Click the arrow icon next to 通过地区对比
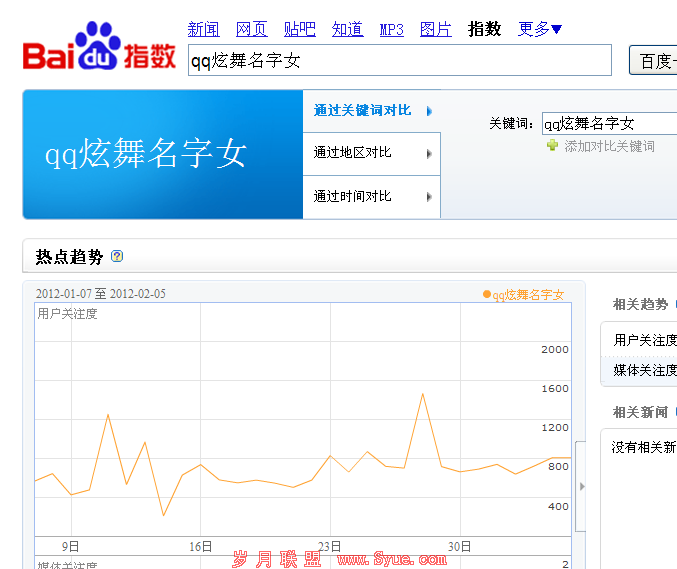This screenshot has width=677, height=569. 429,154
